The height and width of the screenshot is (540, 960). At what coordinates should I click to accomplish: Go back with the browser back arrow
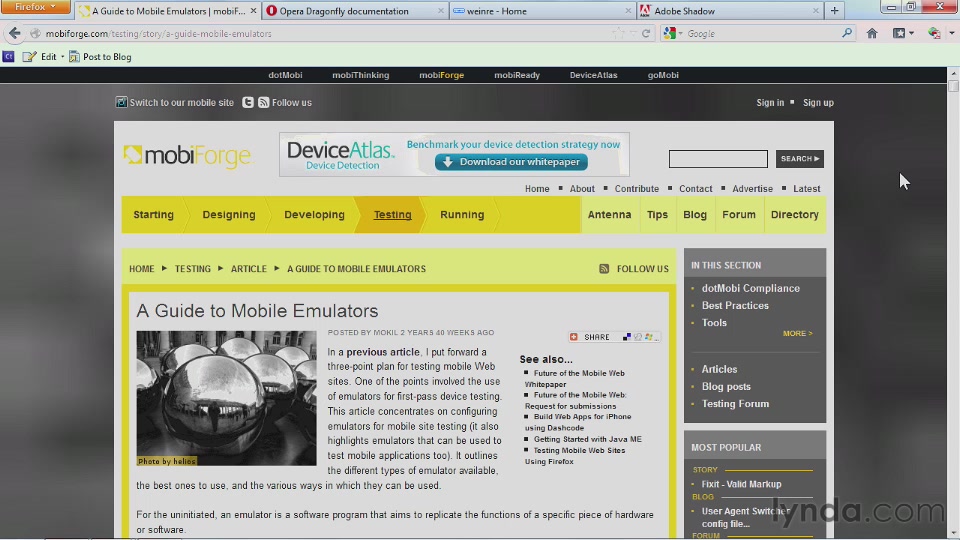[15, 34]
